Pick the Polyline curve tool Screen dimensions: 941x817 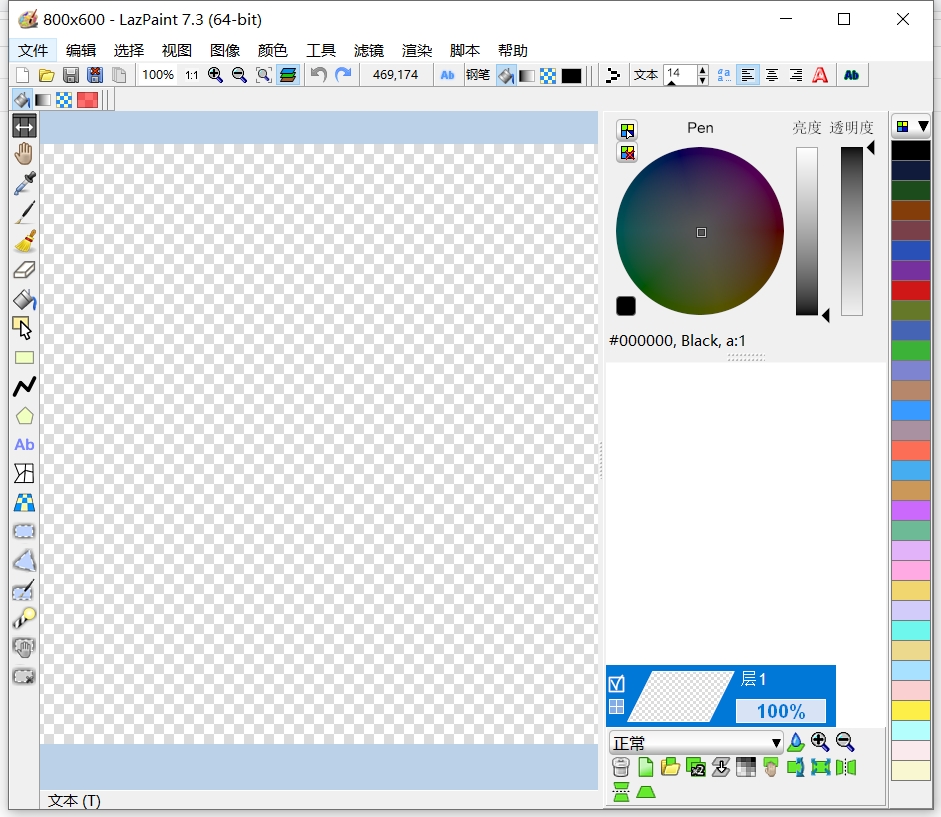(24, 387)
